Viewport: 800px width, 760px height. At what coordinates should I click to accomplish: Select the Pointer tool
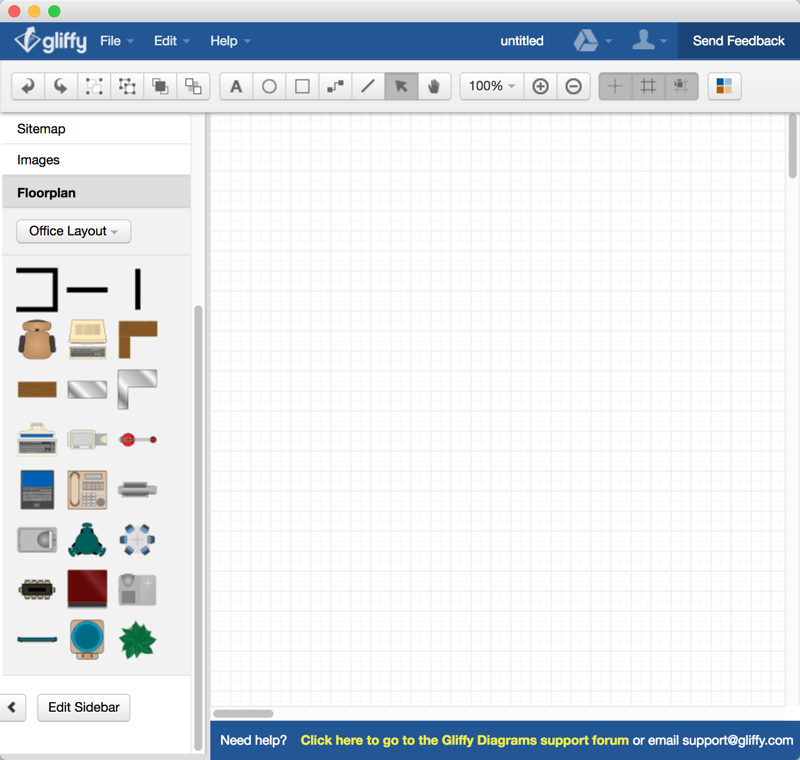402,86
